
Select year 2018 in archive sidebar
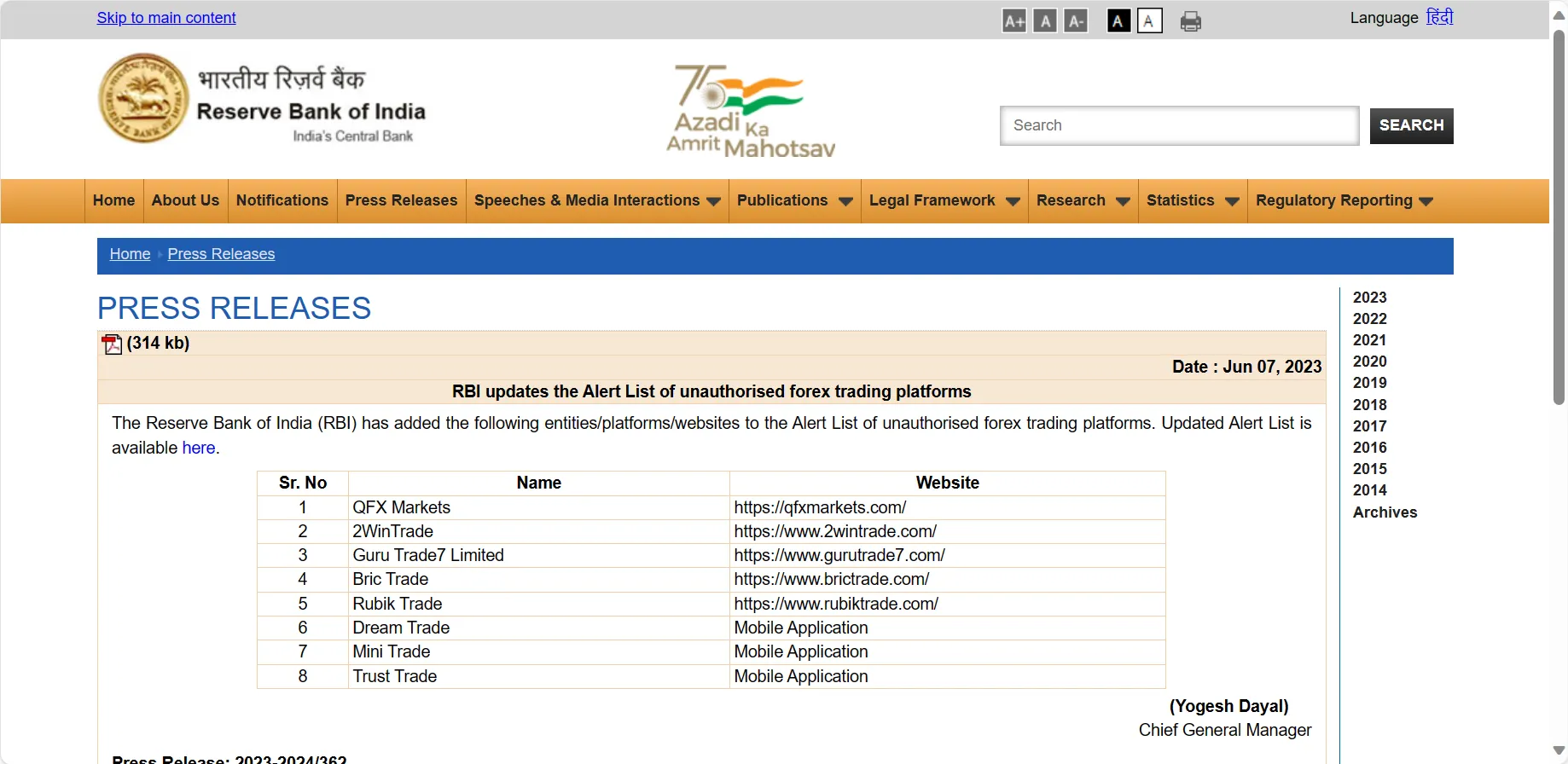(x=1369, y=405)
